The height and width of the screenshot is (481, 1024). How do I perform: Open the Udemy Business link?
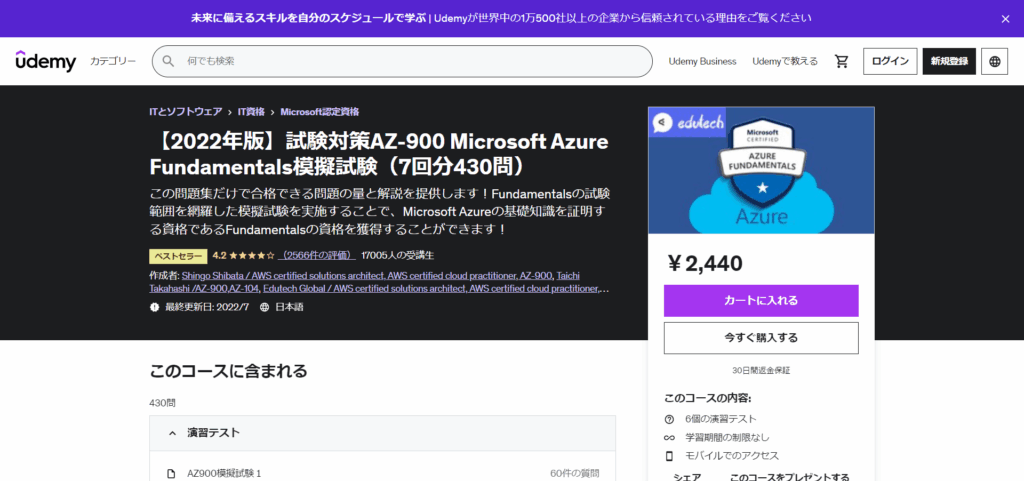tap(702, 61)
